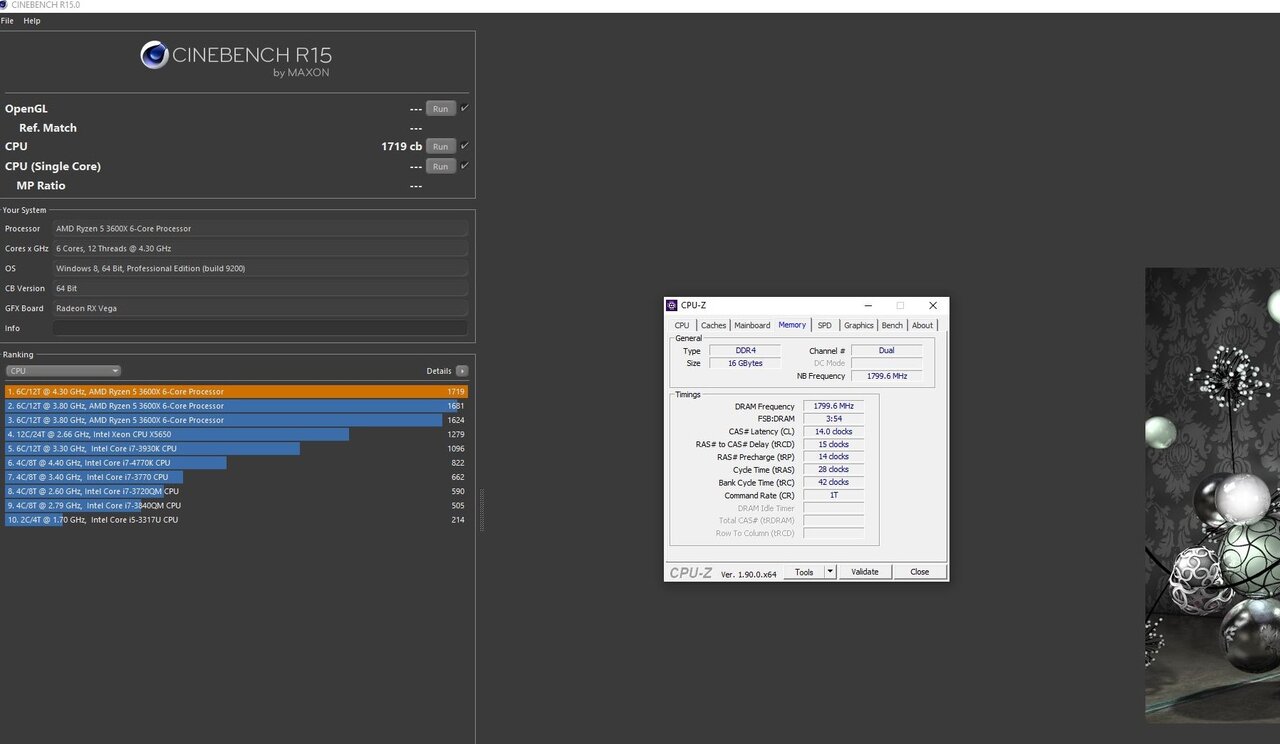The height and width of the screenshot is (744, 1280).
Task: Click the Validate button in CPU-Z
Action: click(x=865, y=572)
